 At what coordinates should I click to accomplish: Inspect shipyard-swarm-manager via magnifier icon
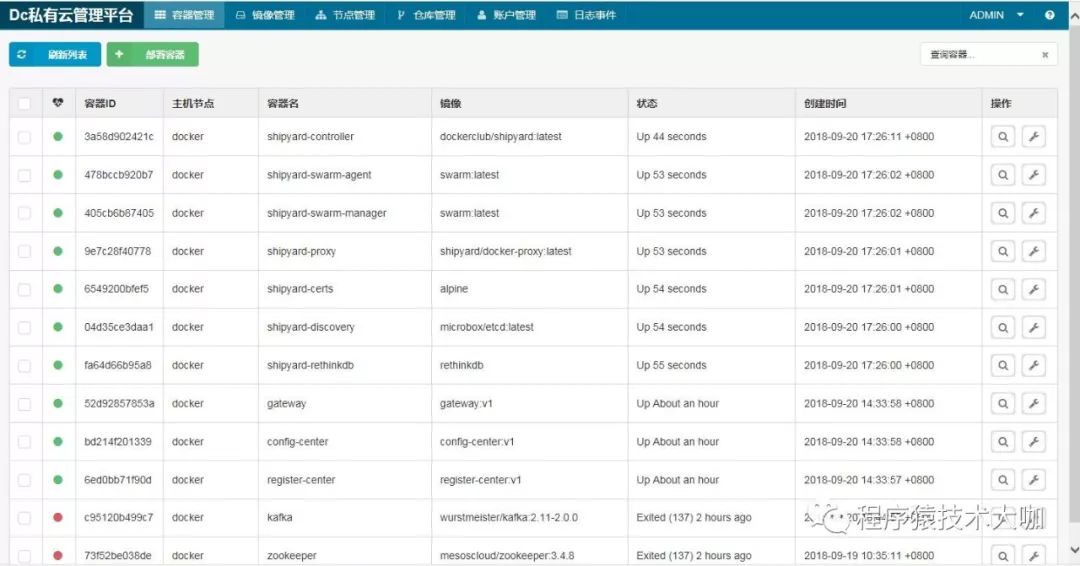coord(1003,213)
